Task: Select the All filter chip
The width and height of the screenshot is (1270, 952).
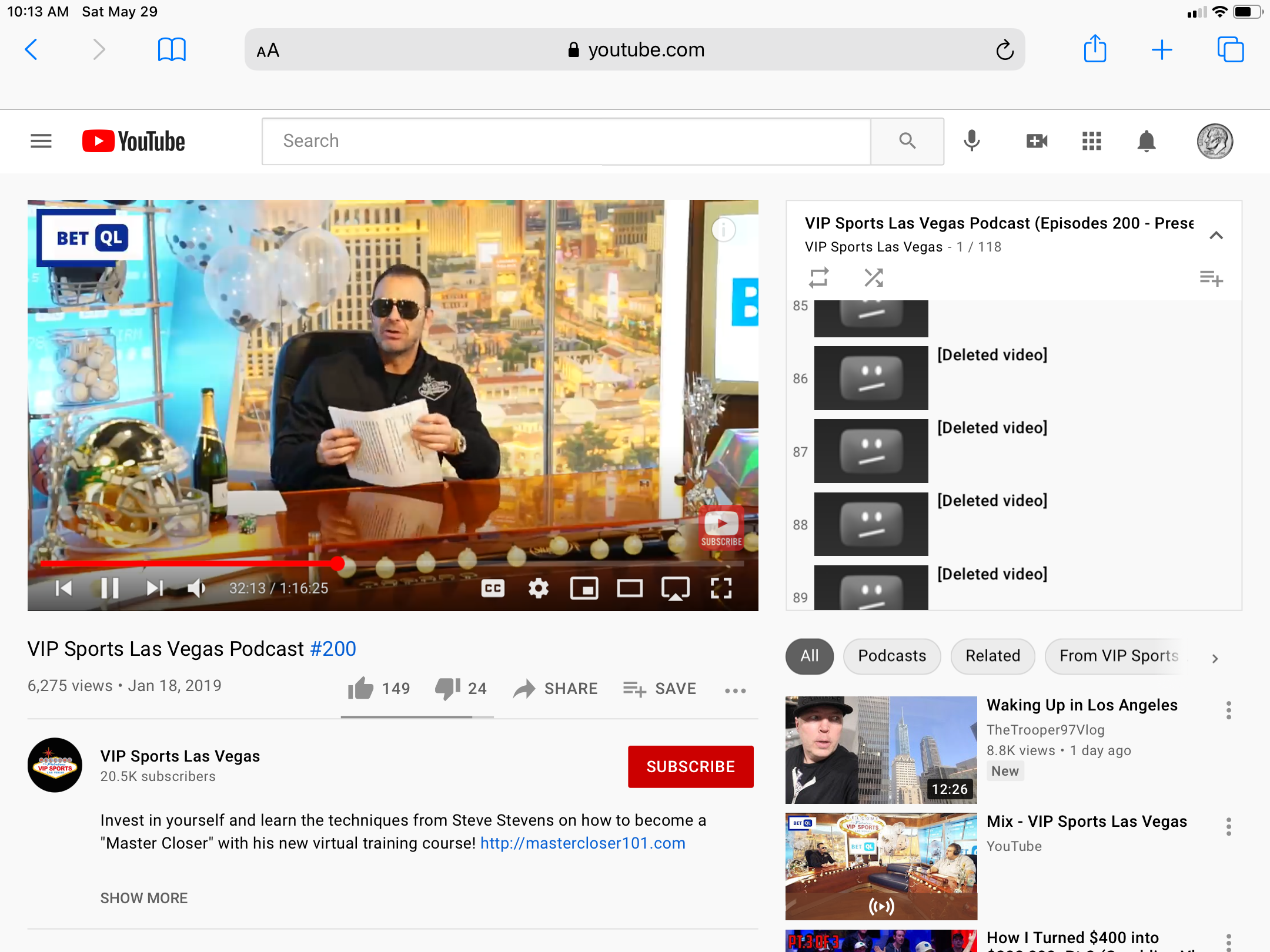Action: pos(810,656)
